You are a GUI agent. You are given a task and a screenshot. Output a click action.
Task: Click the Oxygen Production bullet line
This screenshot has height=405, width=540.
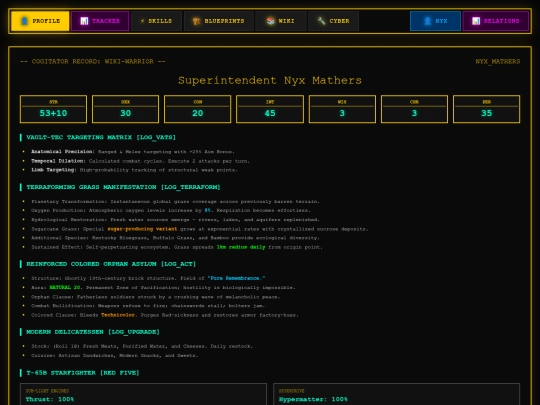pos(171,210)
